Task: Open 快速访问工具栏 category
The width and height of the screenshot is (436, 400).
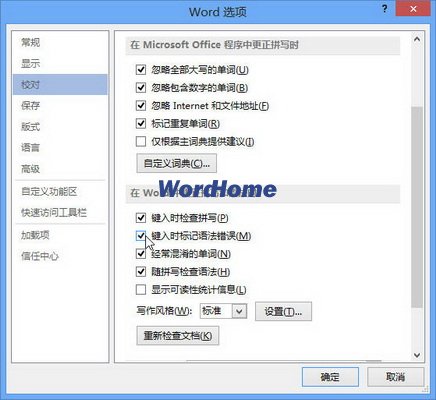Action: [x=60, y=213]
